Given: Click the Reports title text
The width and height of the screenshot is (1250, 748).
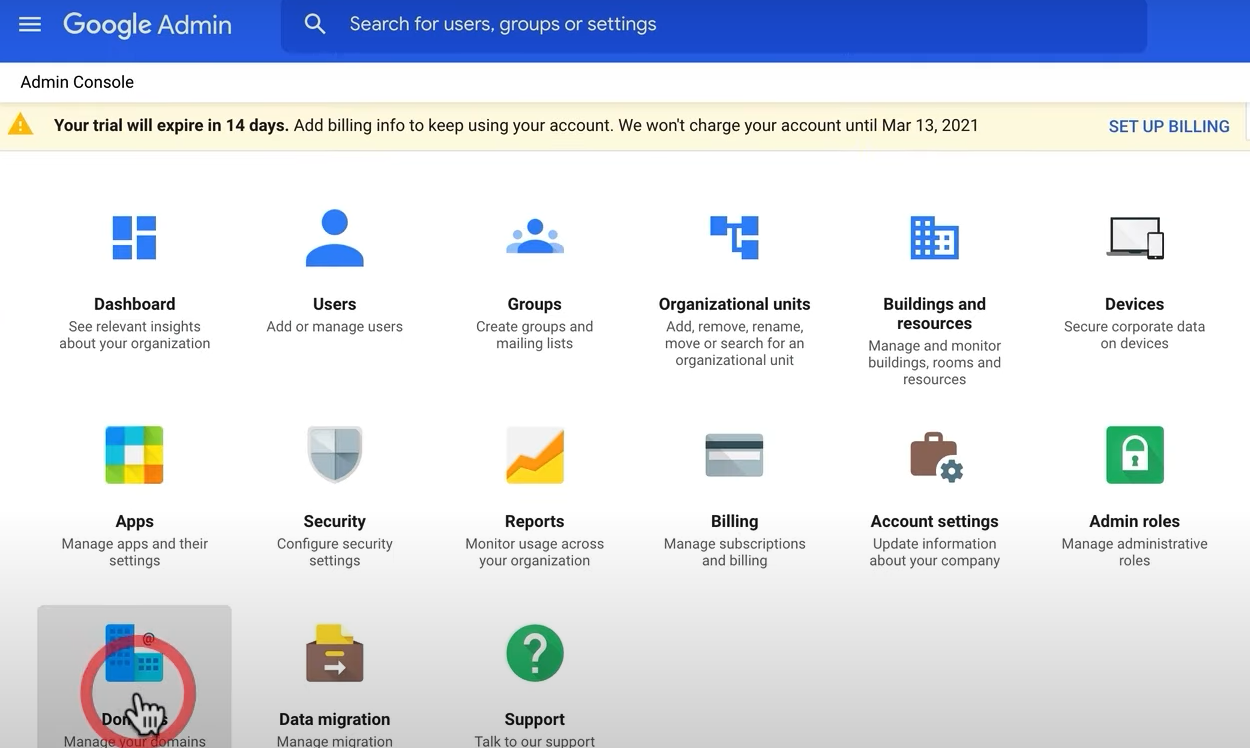Looking at the screenshot, I should pyautogui.click(x=535, y=522).
